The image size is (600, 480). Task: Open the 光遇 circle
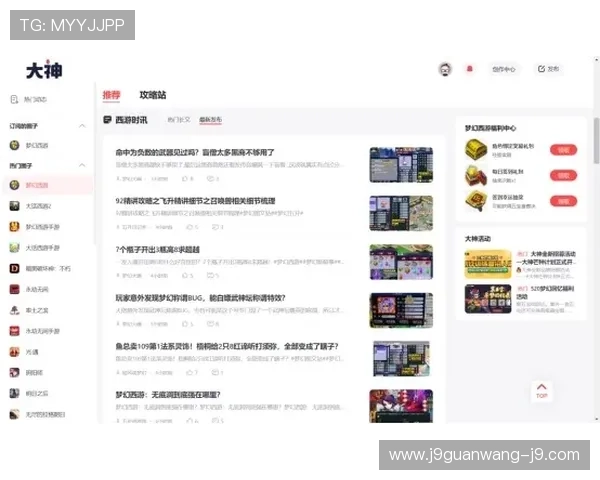24,352
